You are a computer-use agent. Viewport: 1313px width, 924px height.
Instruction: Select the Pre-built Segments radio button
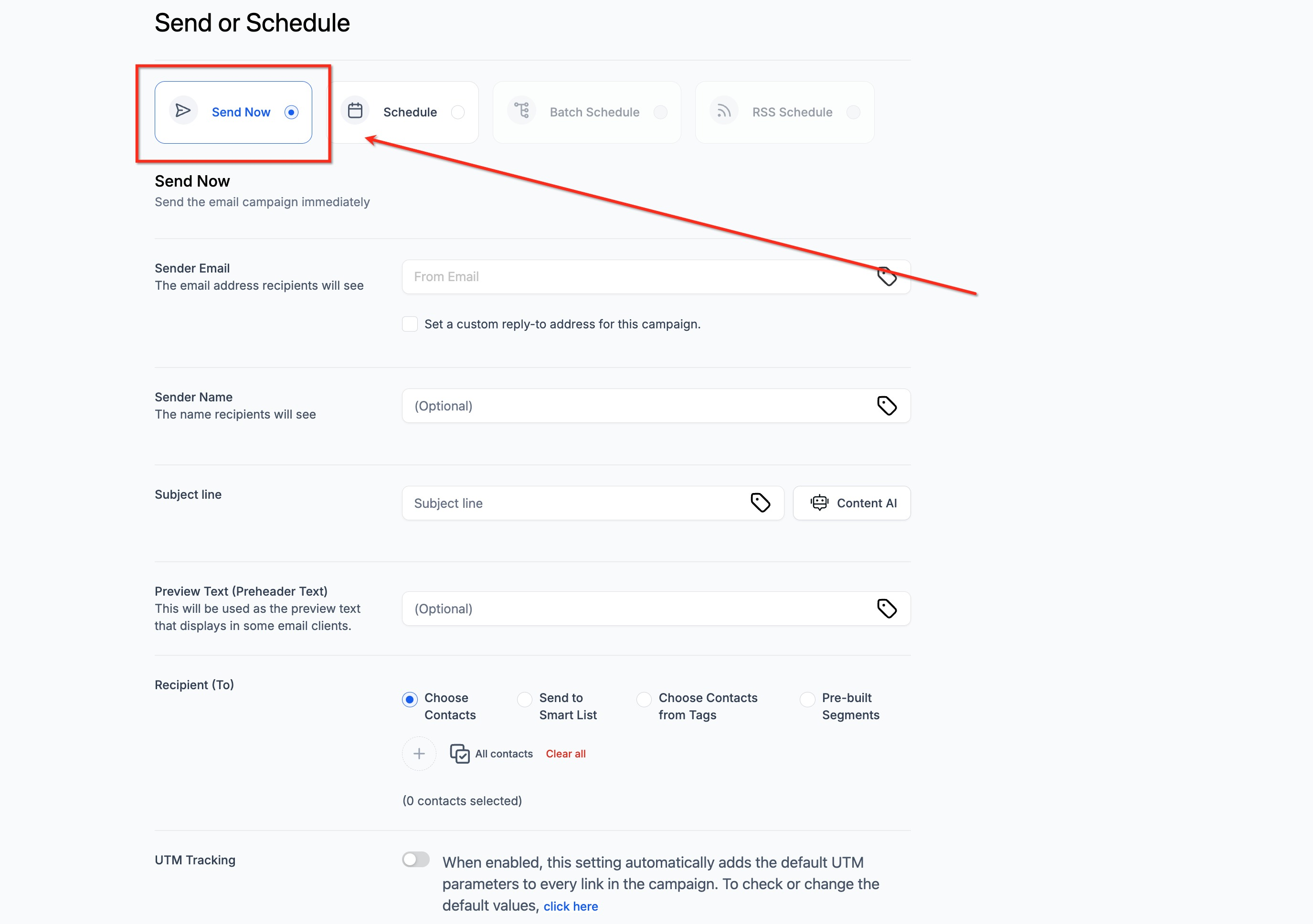coord(807,699)
